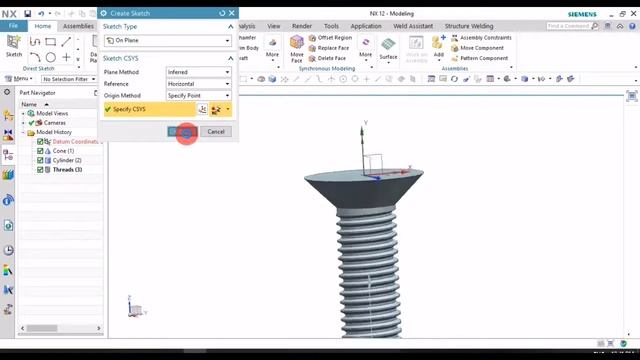Open the Menu button
The height and width of the screenshot is (360, 640).
[x=19, y=79]
